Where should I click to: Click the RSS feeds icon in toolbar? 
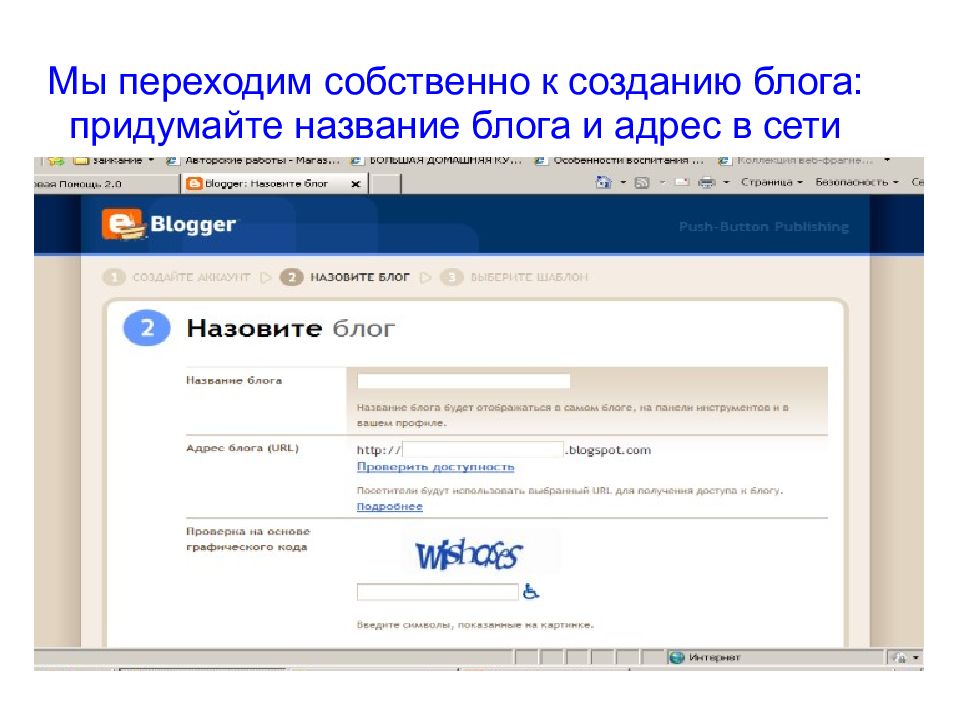[642, 183]
